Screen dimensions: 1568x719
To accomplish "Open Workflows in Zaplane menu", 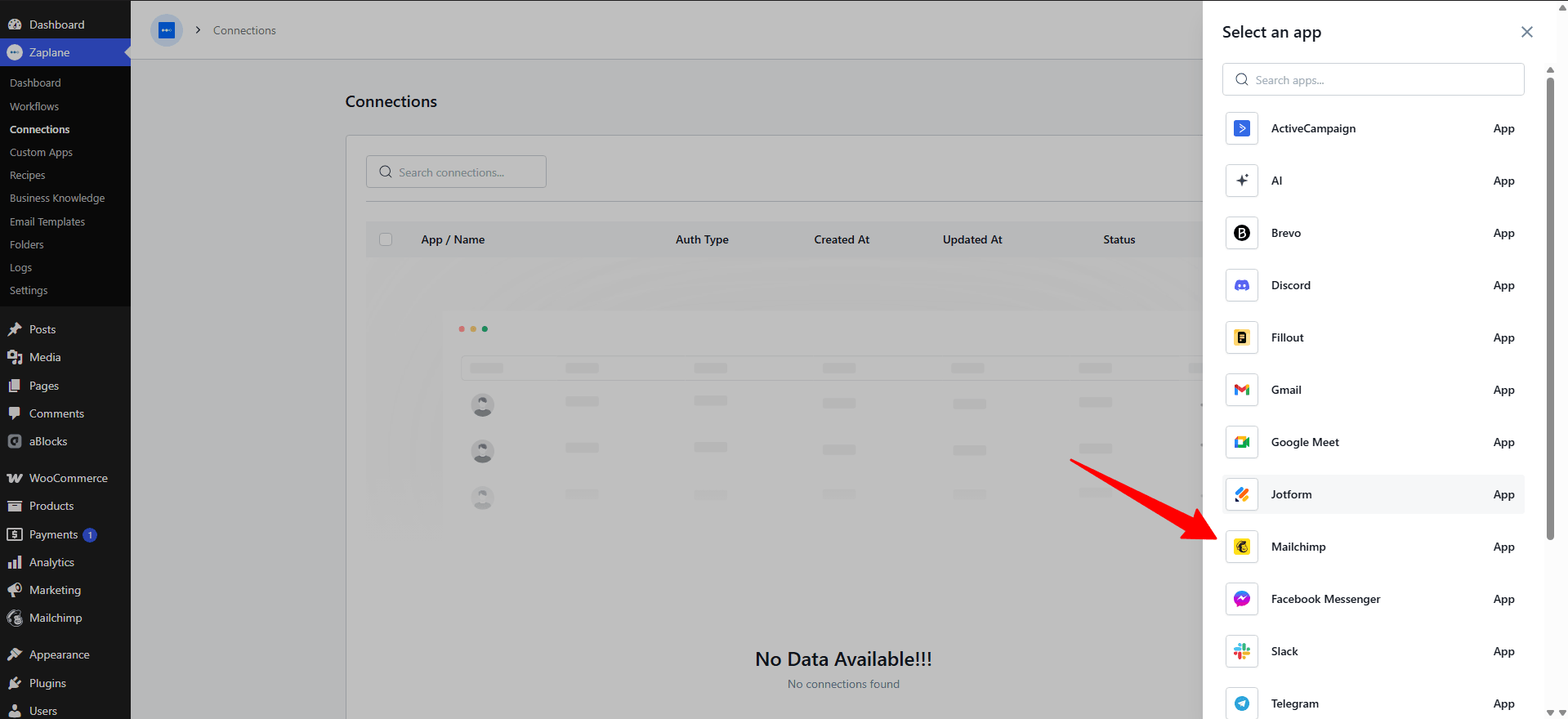I will tap(34, 106).
